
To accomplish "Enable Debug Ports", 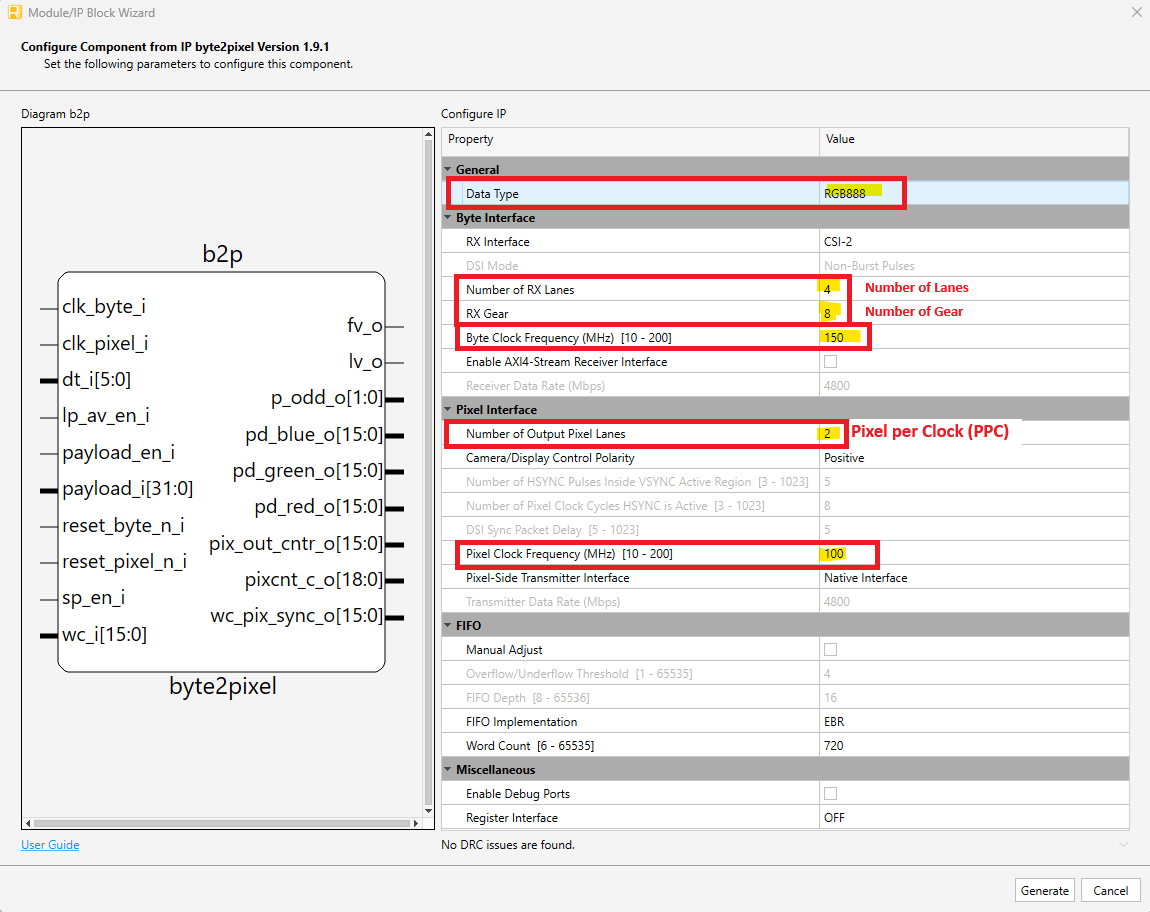I will click(831, 793).
